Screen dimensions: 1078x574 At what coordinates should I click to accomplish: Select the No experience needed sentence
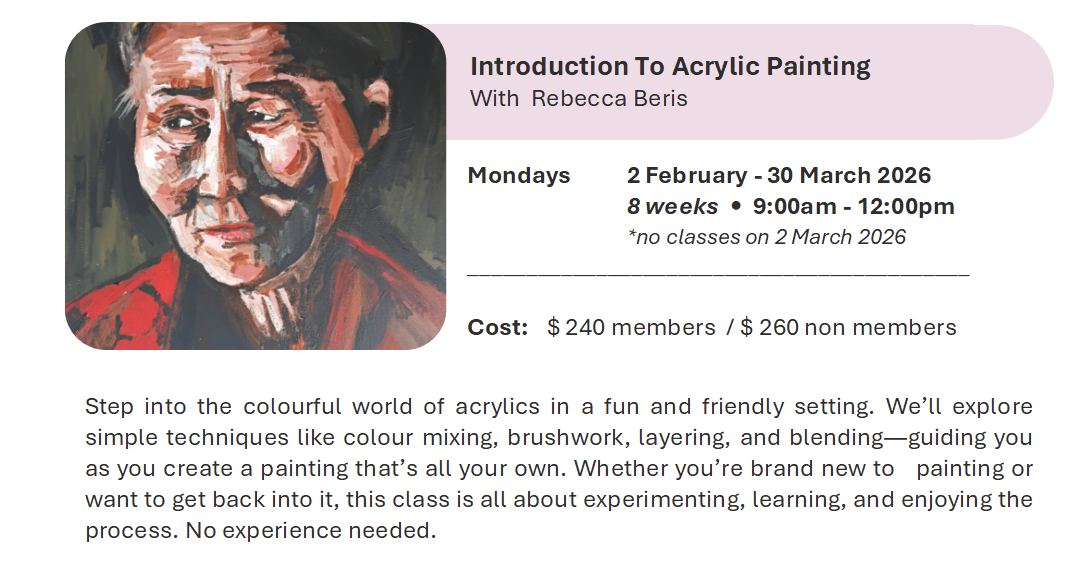(311, 531)
